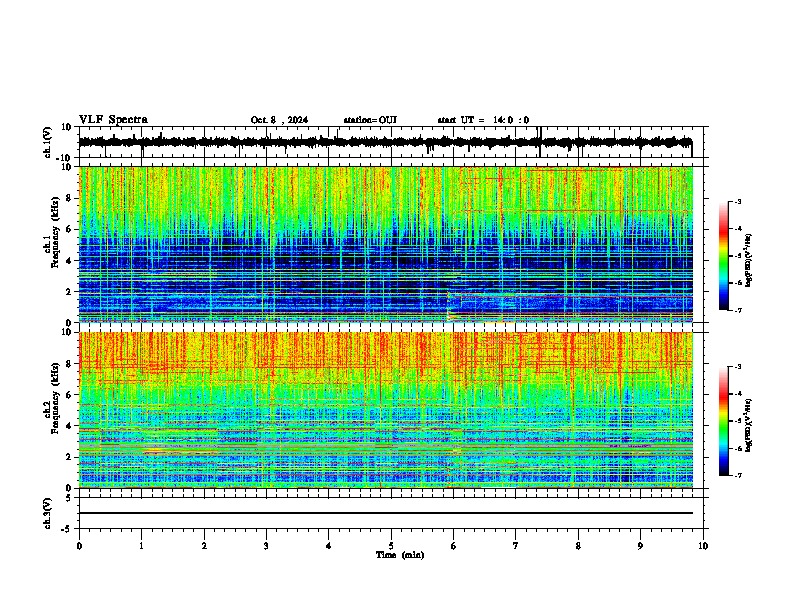The width and height of the screenshot is (792, 612).
Task: Click the time axis tick label 1
Action: point(141,546)
